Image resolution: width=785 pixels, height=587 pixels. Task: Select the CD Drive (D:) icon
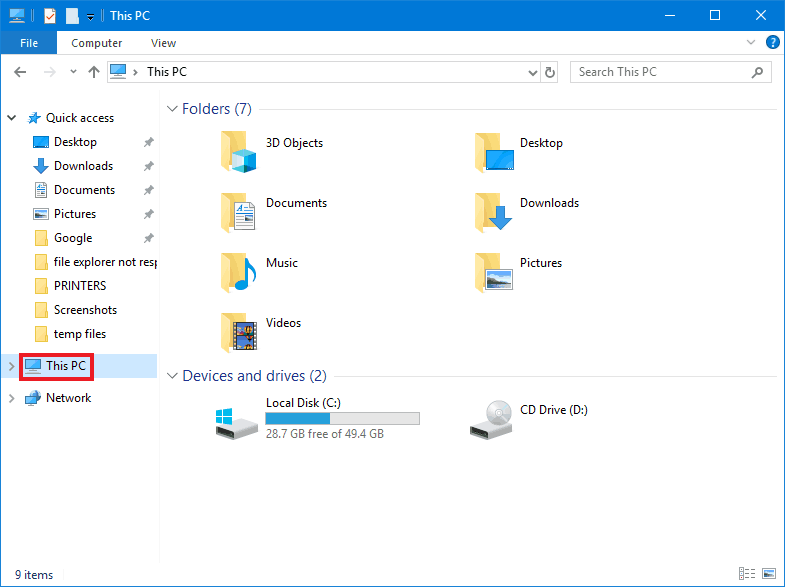pos(492,420)
